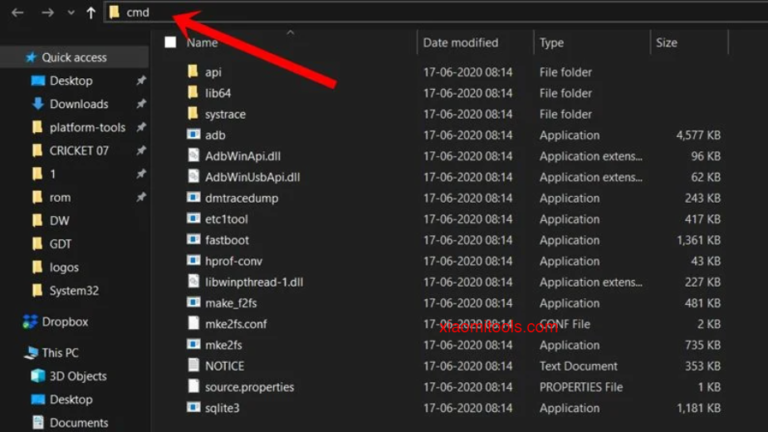768x432 pixels.
Task: Click the Forward navigation arrow
Action: point(47,13)
